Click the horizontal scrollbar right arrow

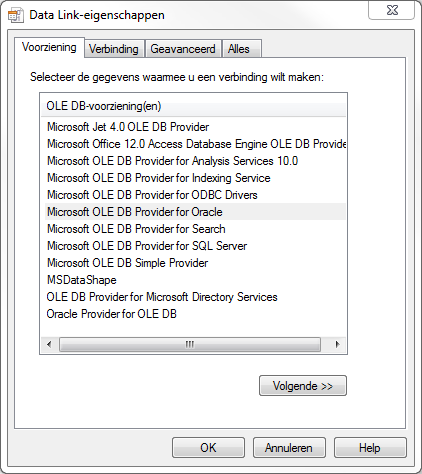point(337,344)
